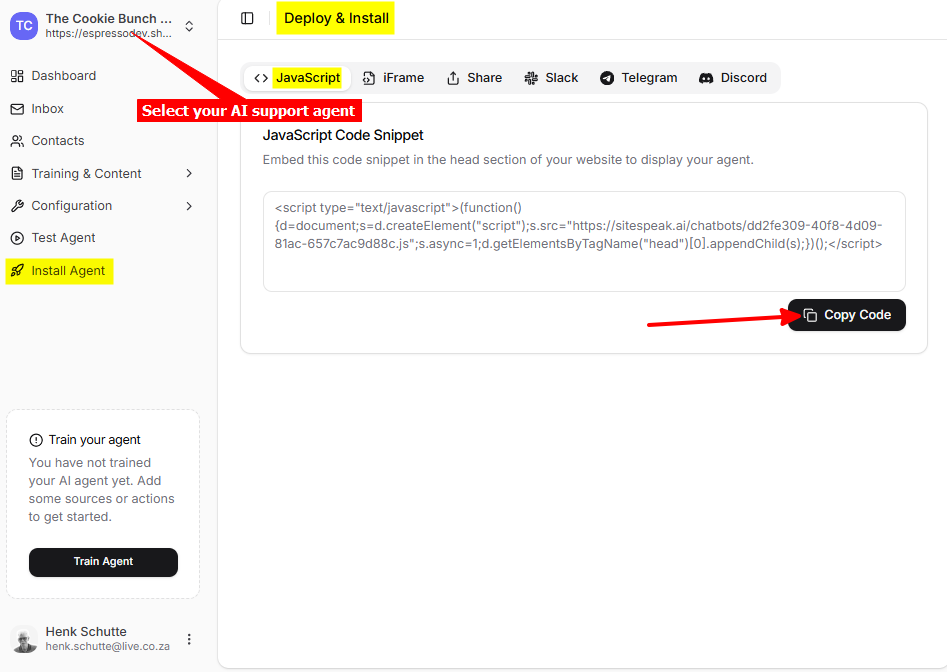Click the henk.schutte@live.co.za email text
Screen dimensions: 947x672
coord(108,647)
